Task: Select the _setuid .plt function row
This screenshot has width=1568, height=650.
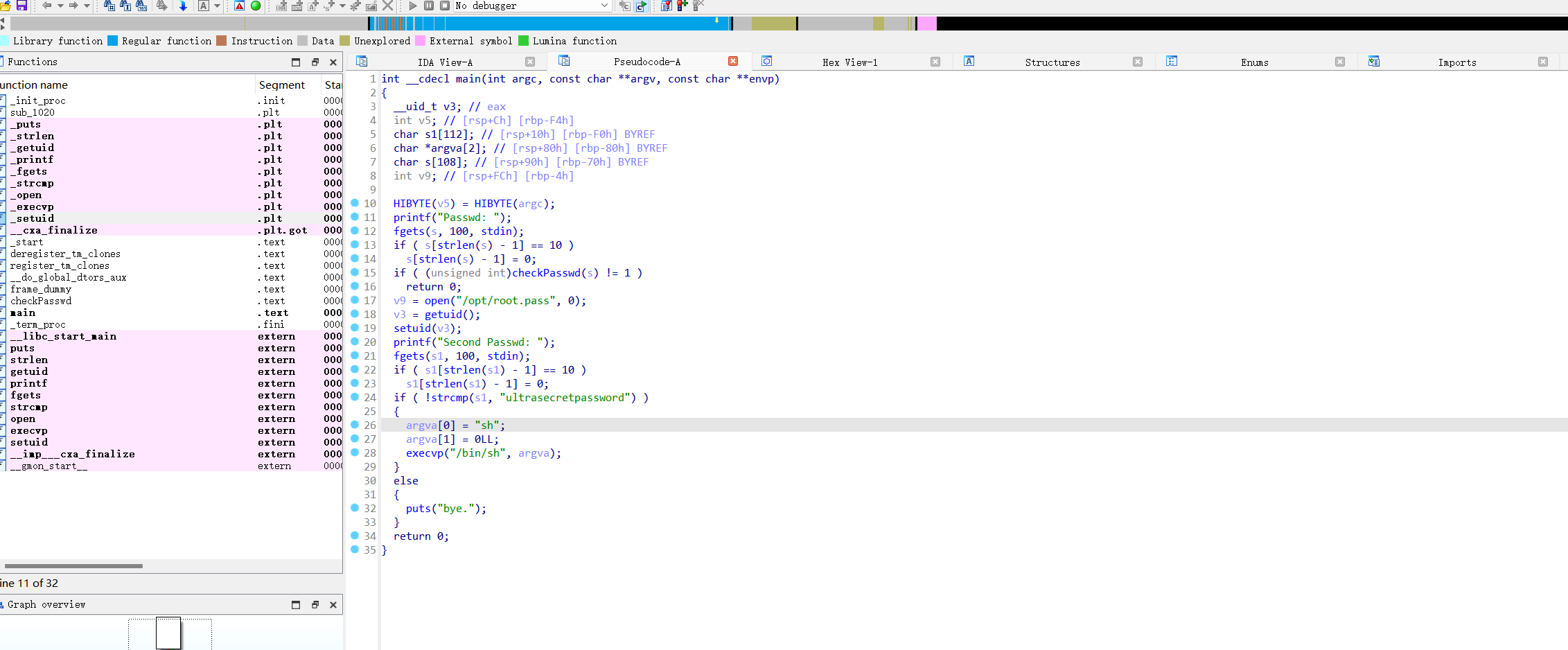Action: [x=171, y=218]
